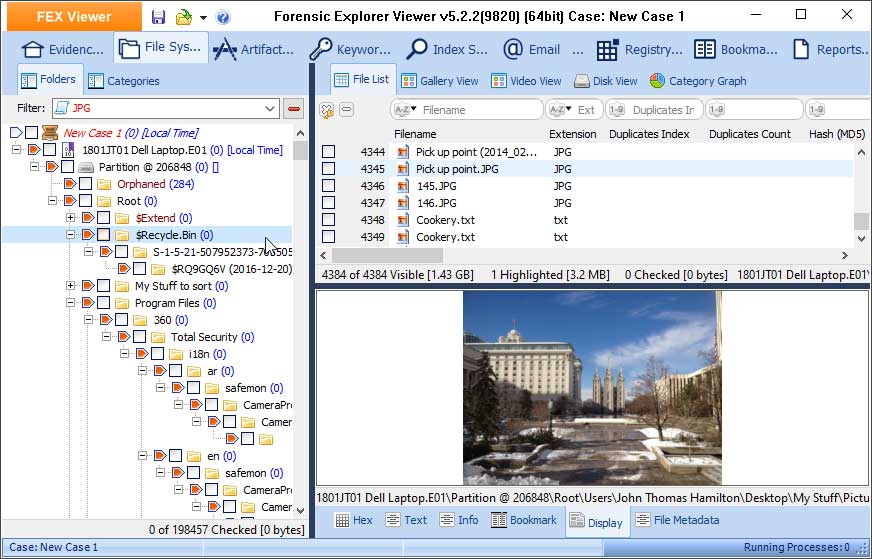The image size is (872, 559).
Task: Click the save icon in title bar
Action: tap(159, 17)
